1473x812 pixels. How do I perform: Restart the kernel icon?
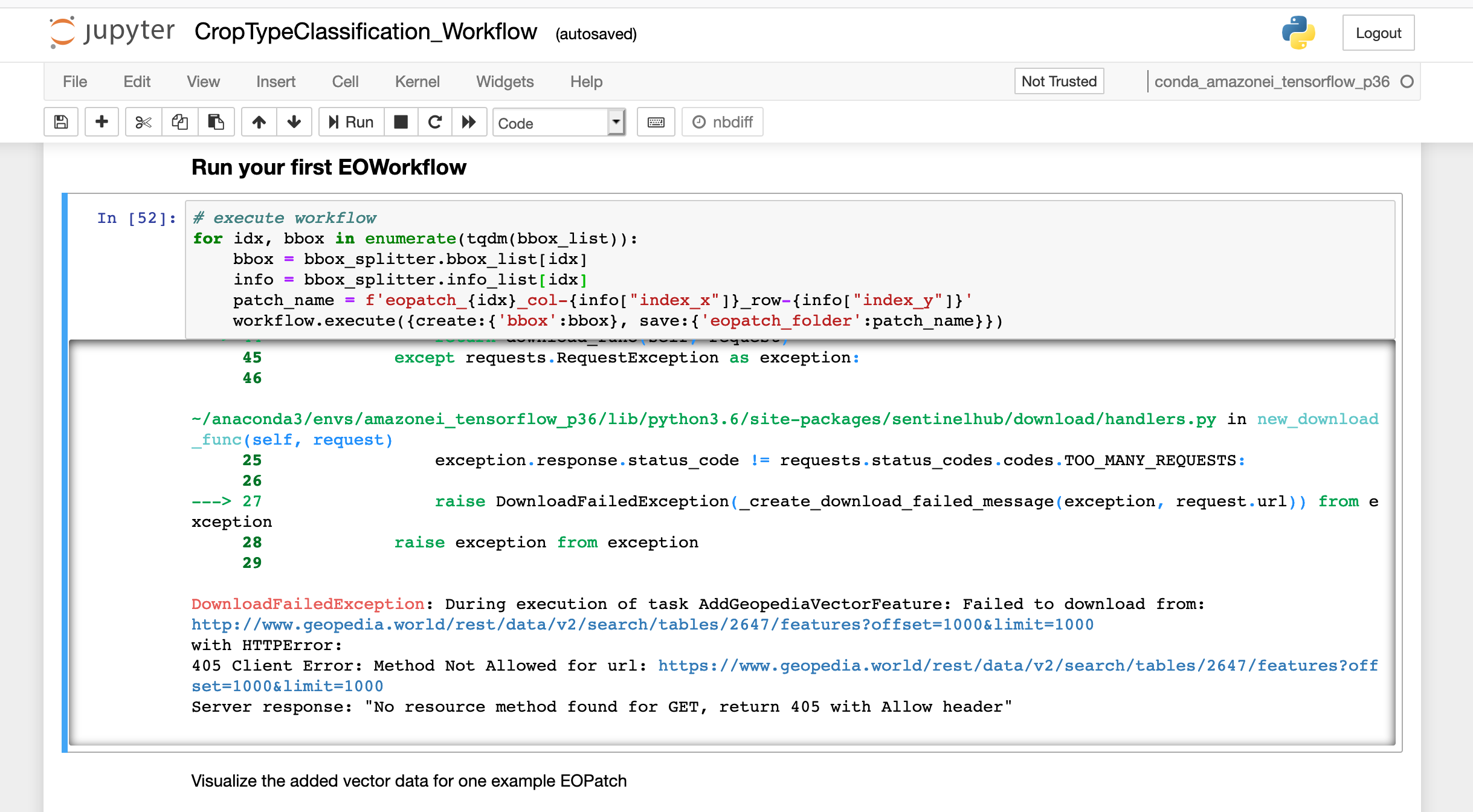[435, 122]
